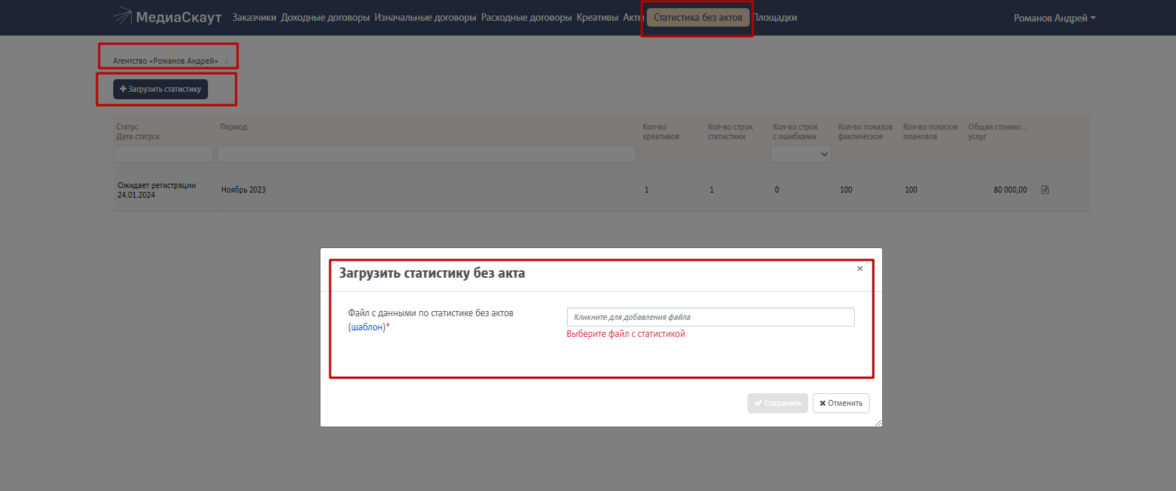
Task: Focus the Статус filter input
Action: tap(163, 154)
